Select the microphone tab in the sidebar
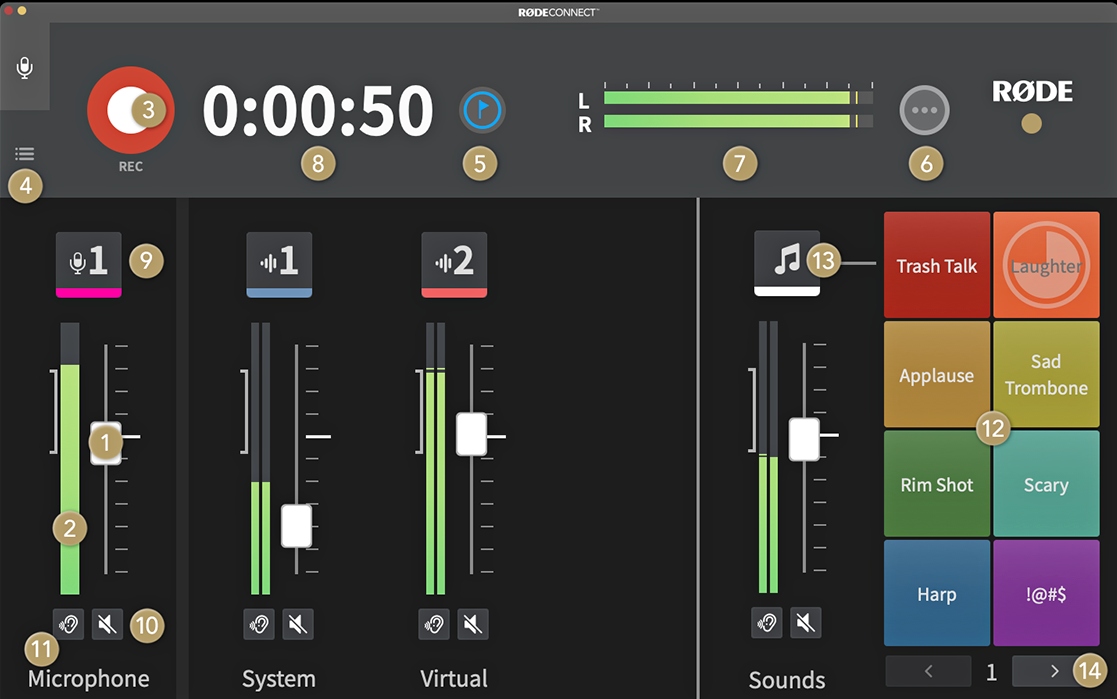The width and height of the screenshot is (1117, 699). (25, 68)
